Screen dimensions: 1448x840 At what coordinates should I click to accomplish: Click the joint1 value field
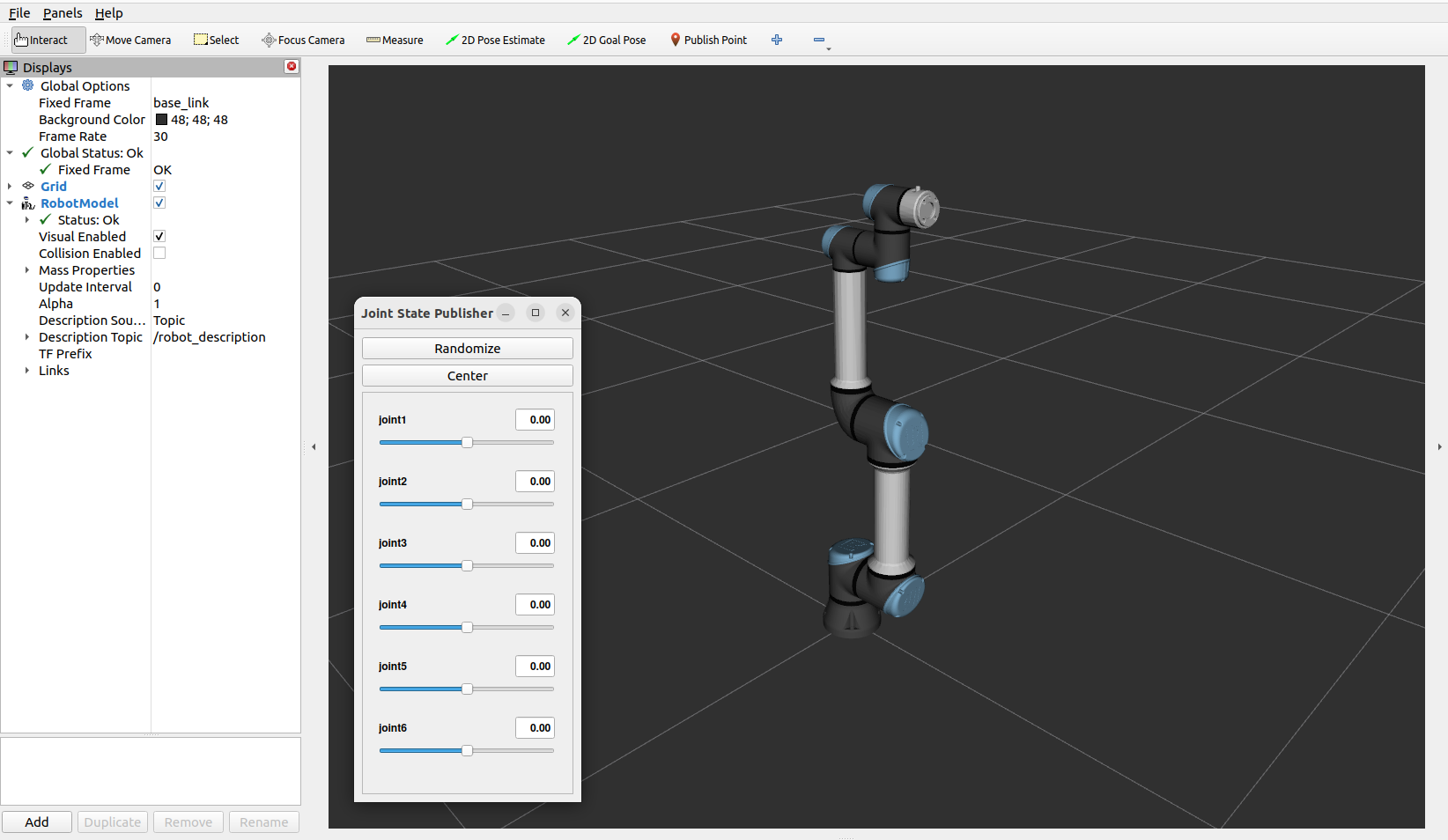(535, 420)
